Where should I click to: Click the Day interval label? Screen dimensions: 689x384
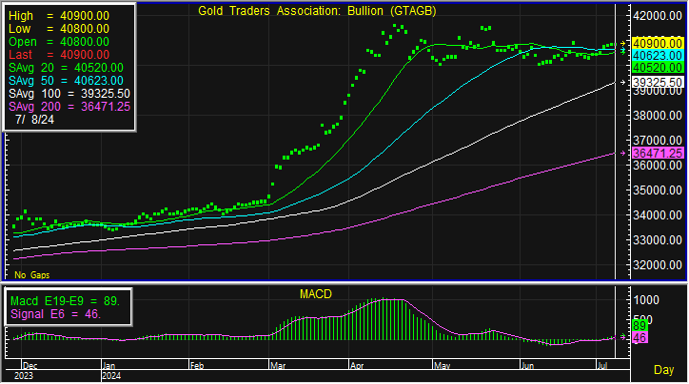pyautogui.click(x=664, y=370)
